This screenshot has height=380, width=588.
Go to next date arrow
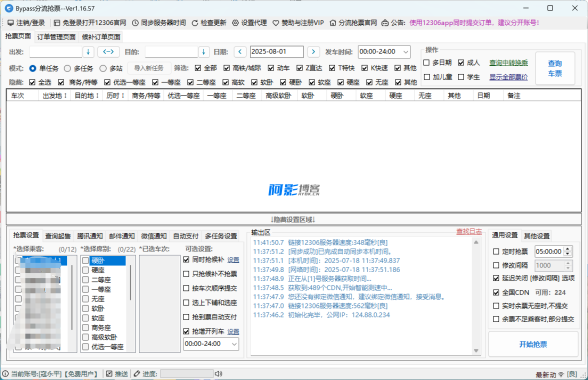[x=314, y=52]
